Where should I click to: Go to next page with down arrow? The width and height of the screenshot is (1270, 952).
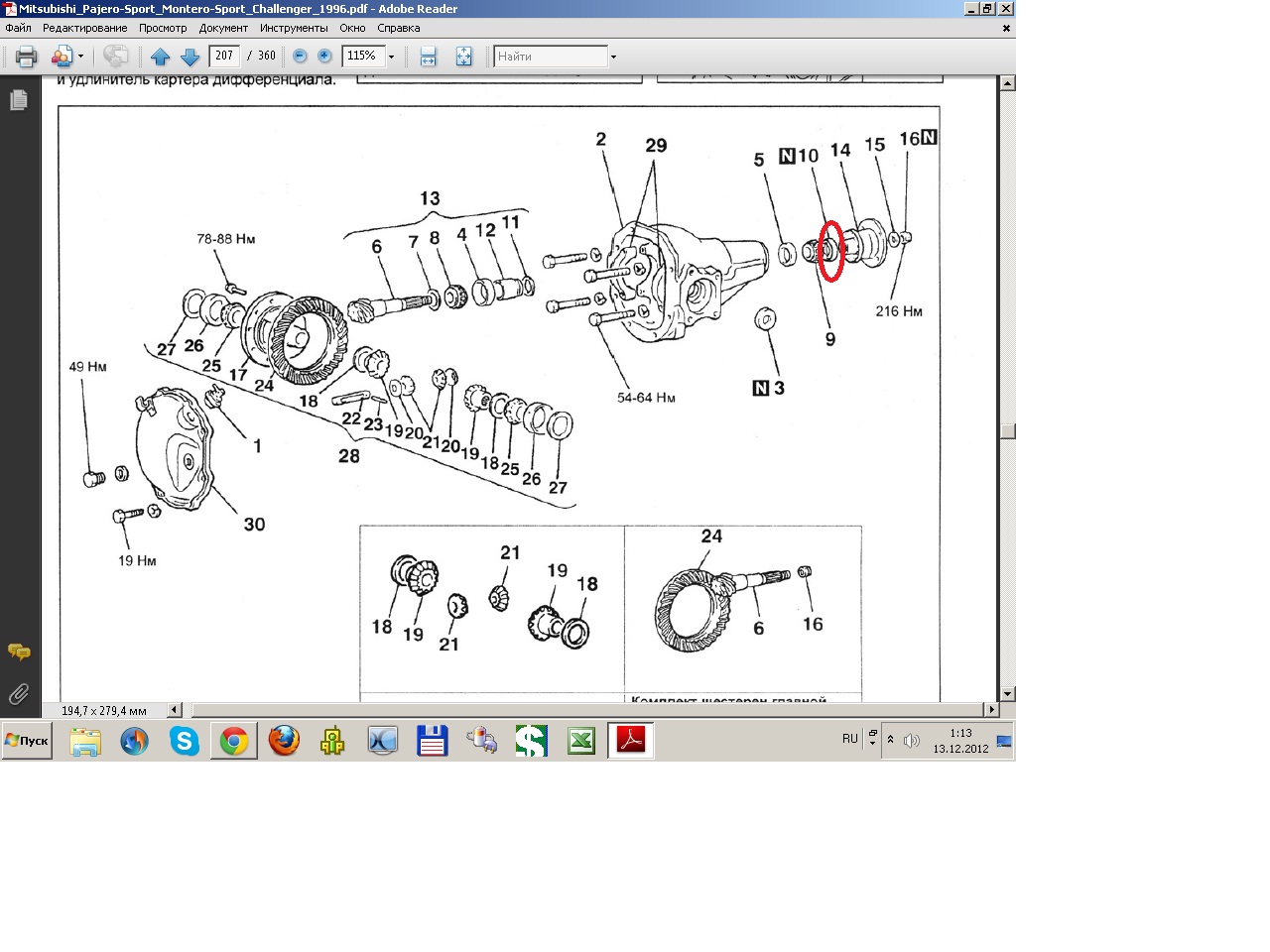pos(190,57)
